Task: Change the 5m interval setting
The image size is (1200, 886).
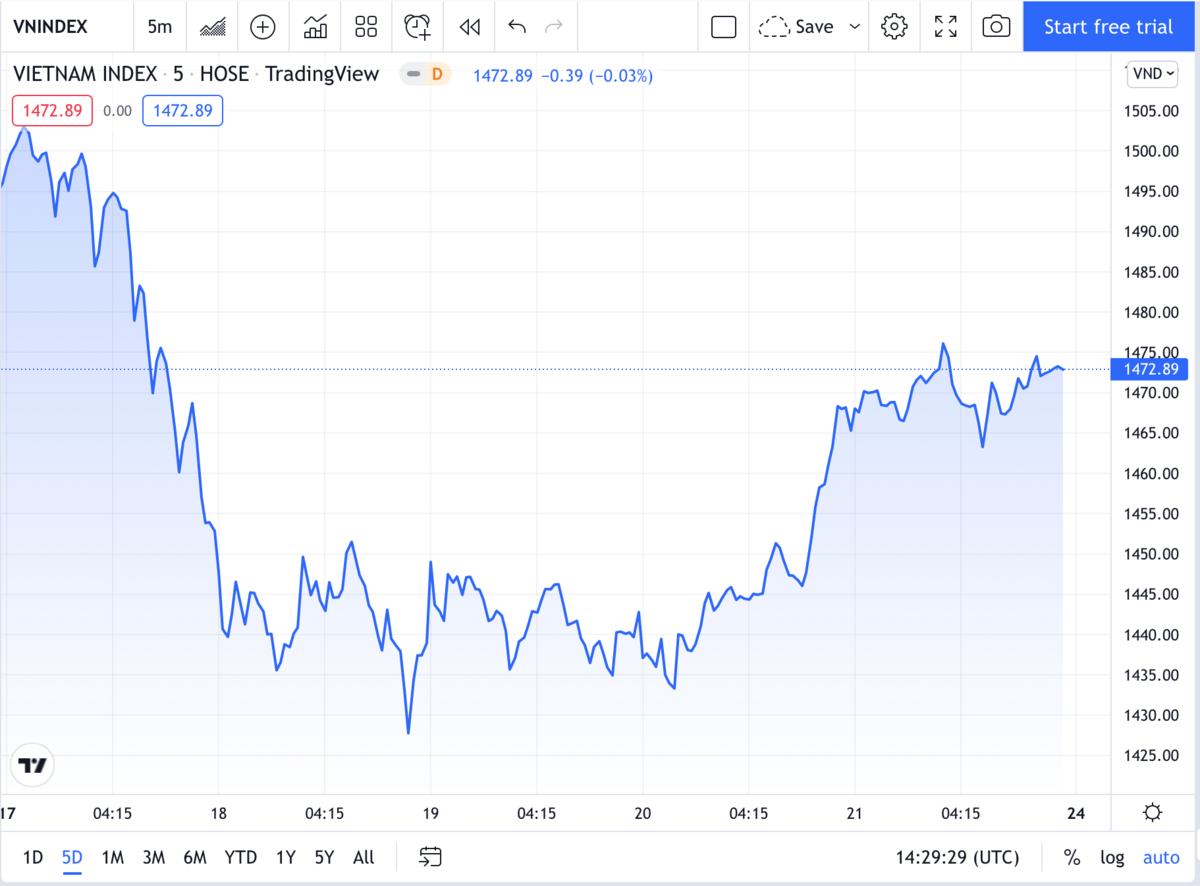Action: pos(159,27)
